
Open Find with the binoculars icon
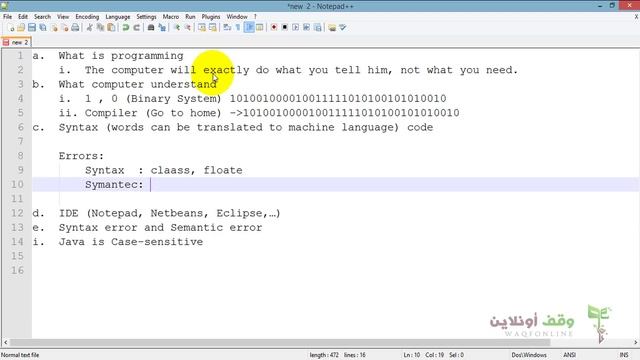pyautogui.click(x=151, y=27)
